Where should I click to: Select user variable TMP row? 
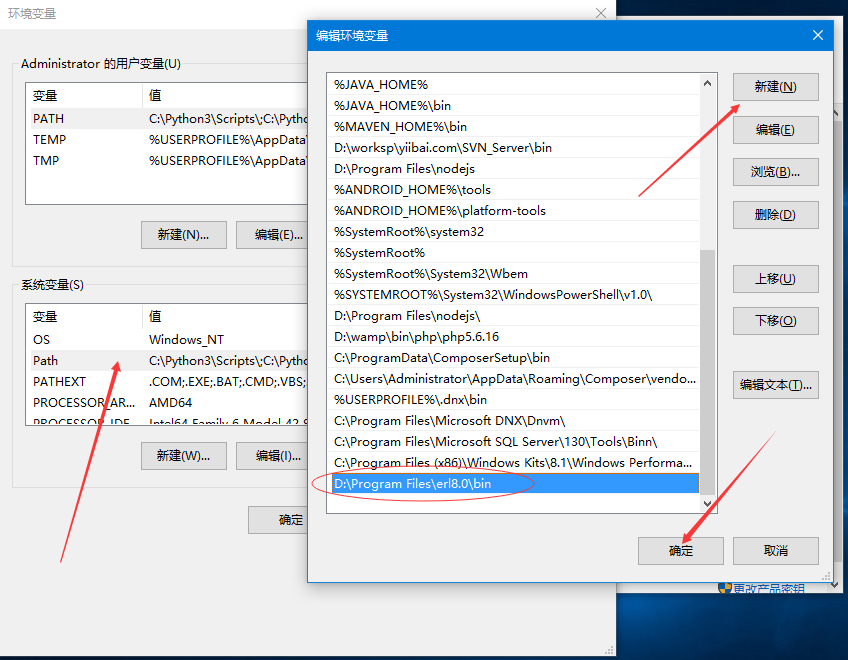click(x=167, y=161)
